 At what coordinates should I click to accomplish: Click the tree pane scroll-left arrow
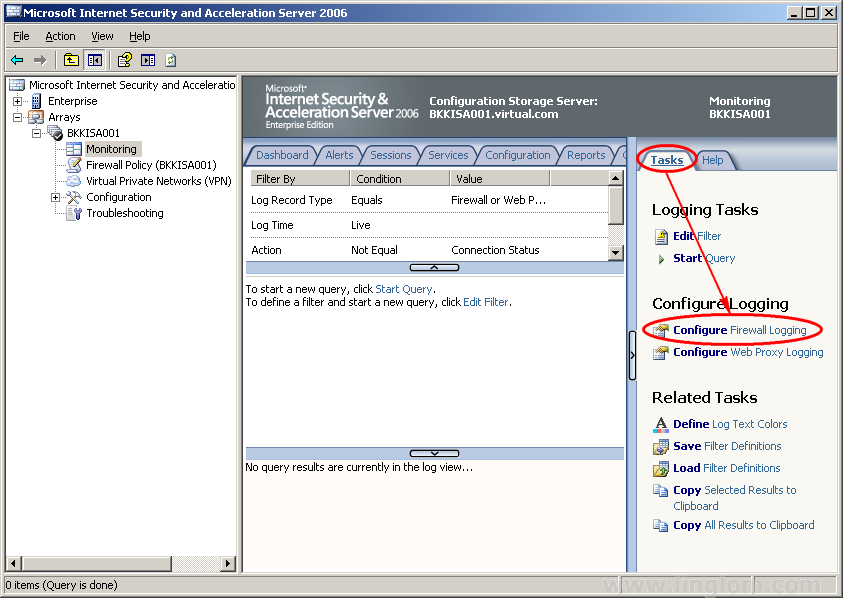tap(15, 564)
